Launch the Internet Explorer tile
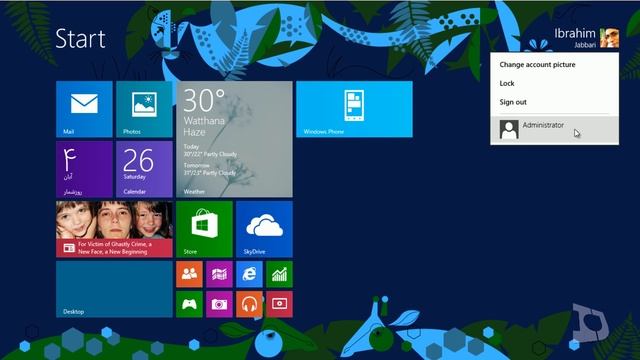Image resolution: width=640 pixels, height=360 pixels. click(249, 274)
